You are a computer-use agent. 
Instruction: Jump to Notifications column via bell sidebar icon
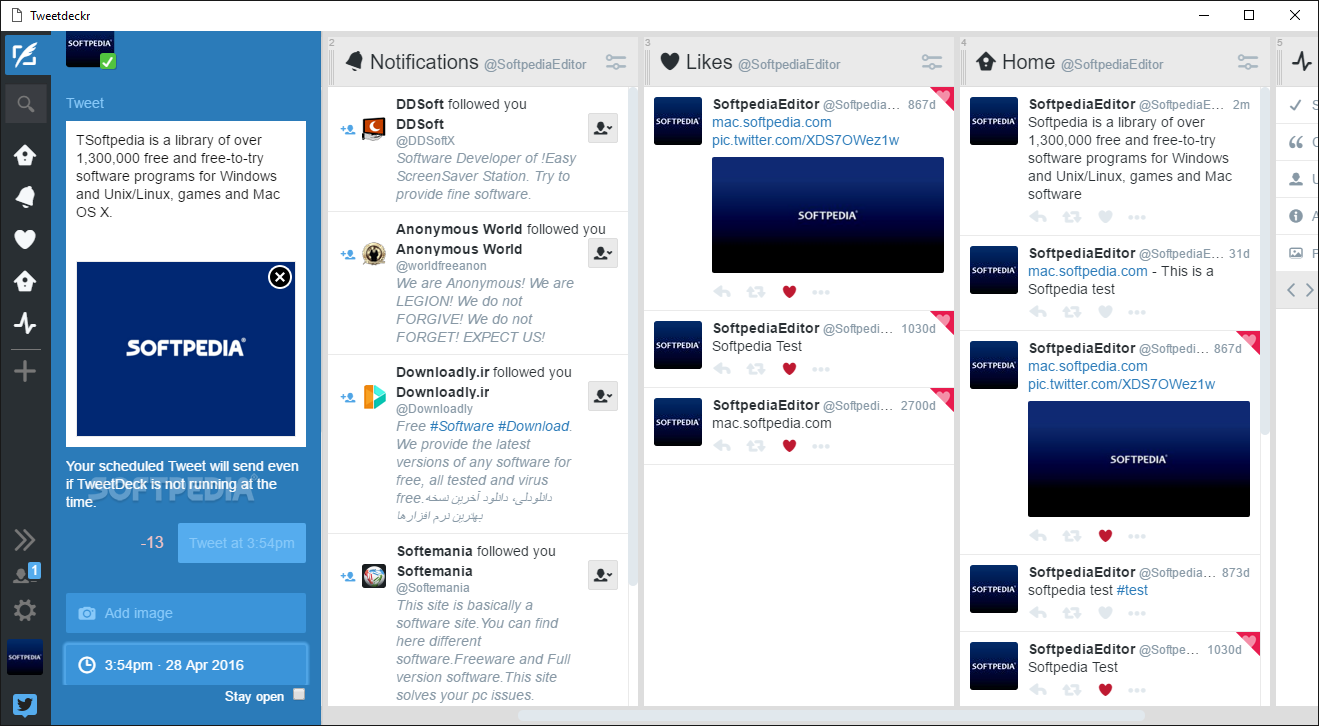point(25,197)
